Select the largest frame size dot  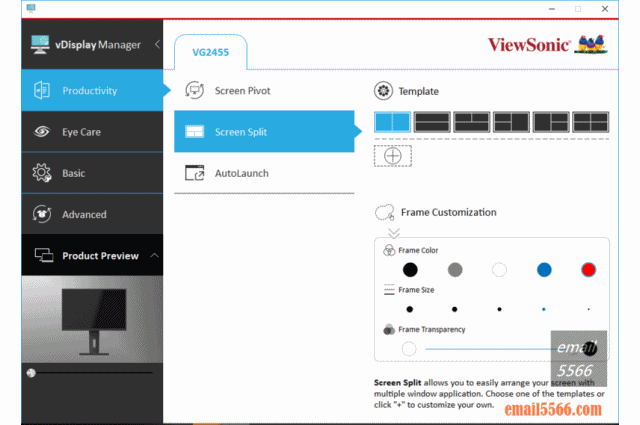410,309
